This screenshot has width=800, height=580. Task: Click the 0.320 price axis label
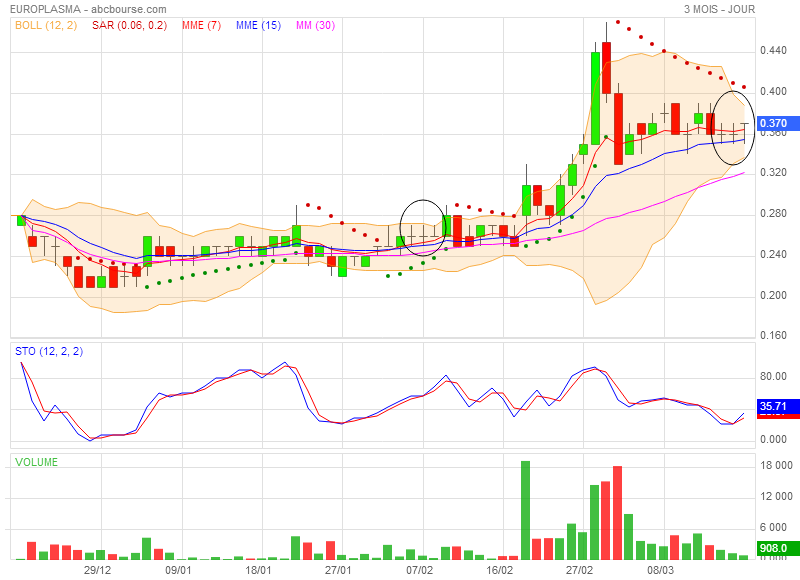773,172
